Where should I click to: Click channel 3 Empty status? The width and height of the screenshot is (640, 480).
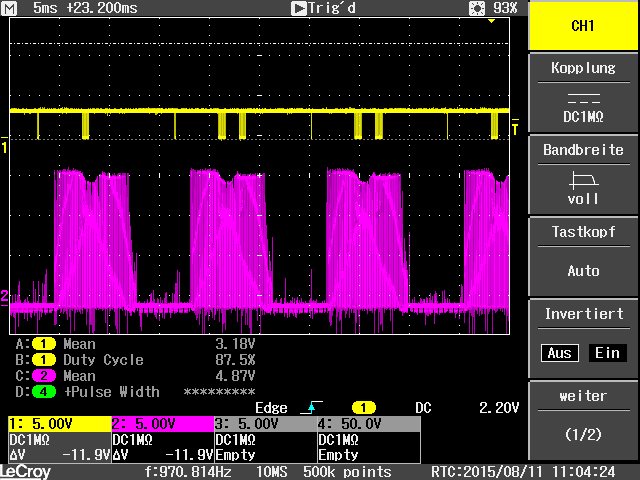point(236,455)
